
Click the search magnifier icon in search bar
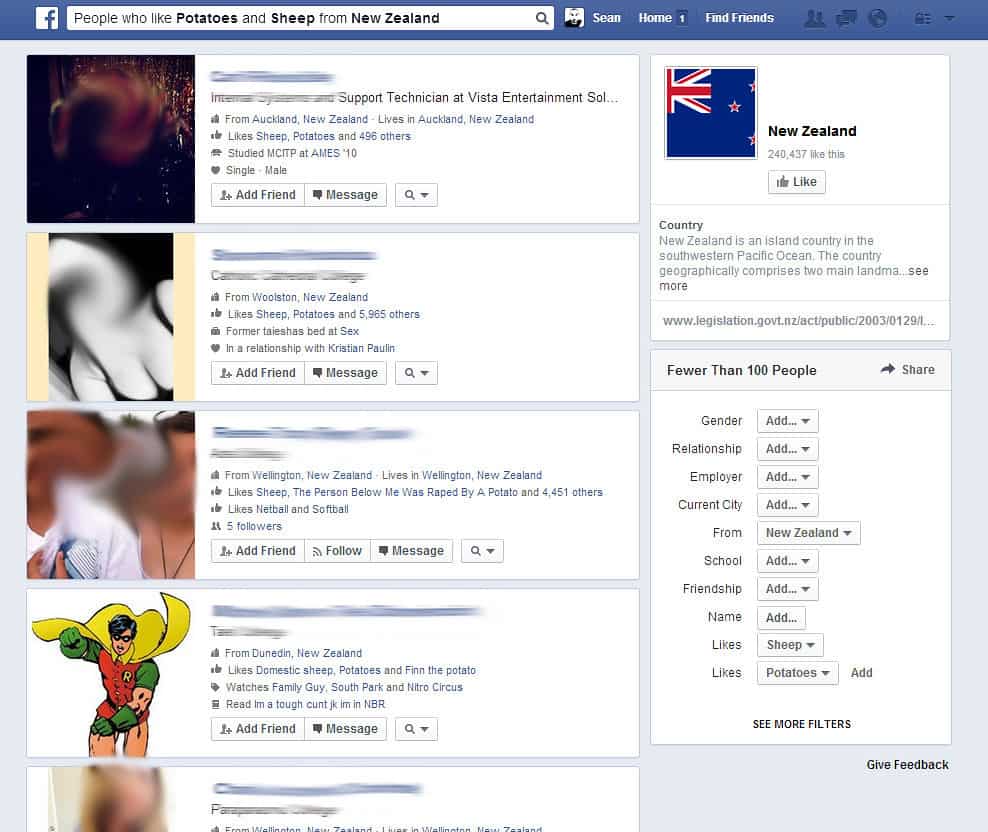(541, 18)
